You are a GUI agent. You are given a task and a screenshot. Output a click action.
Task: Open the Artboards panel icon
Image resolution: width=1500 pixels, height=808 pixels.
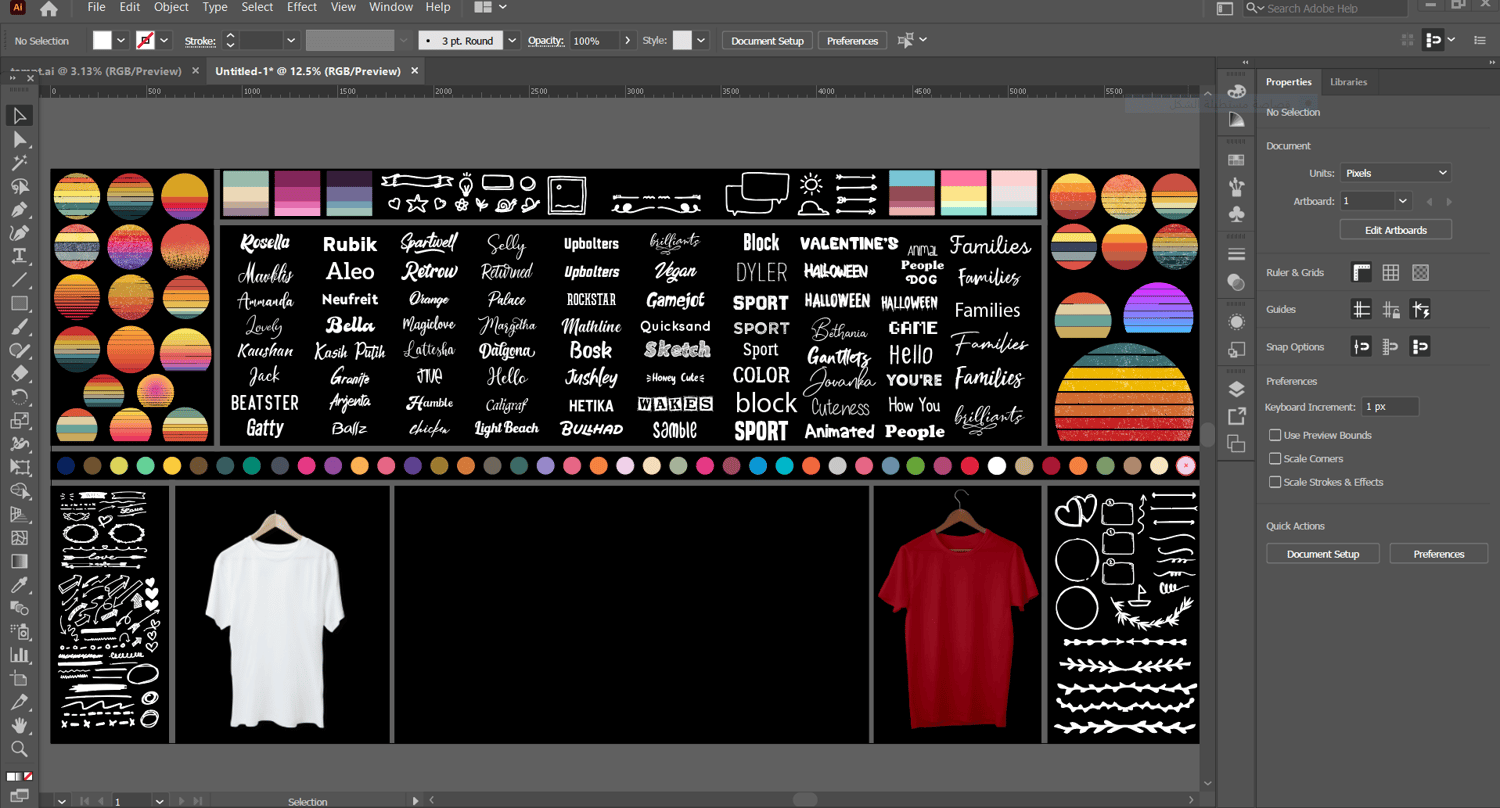pyautogui.click(x=1237, y=443)
